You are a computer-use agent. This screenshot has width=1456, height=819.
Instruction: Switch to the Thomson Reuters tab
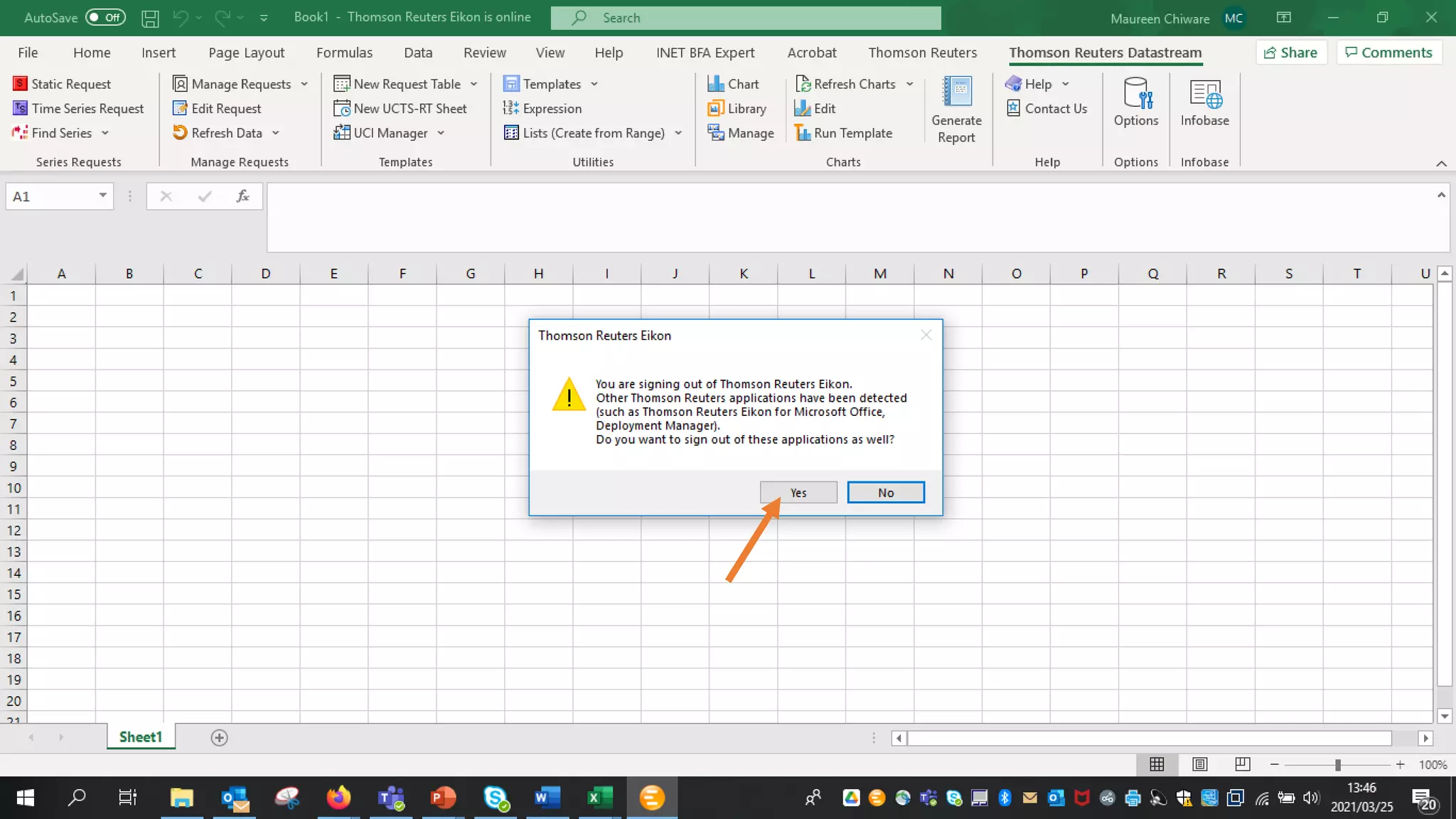tap(922, 53)
